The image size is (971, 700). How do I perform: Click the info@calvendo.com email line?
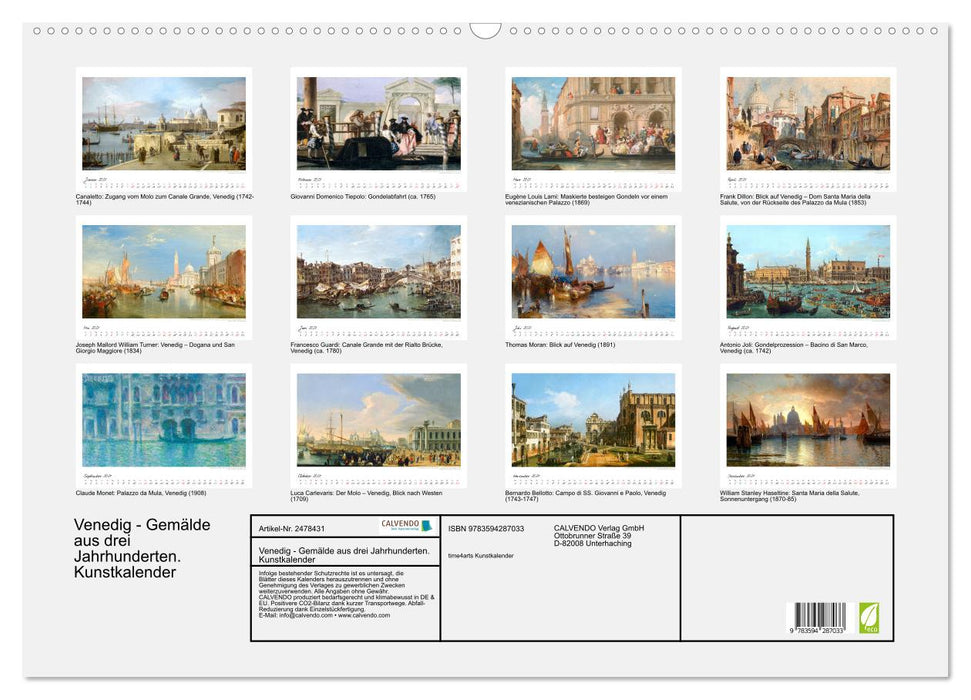tap(324, 615)
